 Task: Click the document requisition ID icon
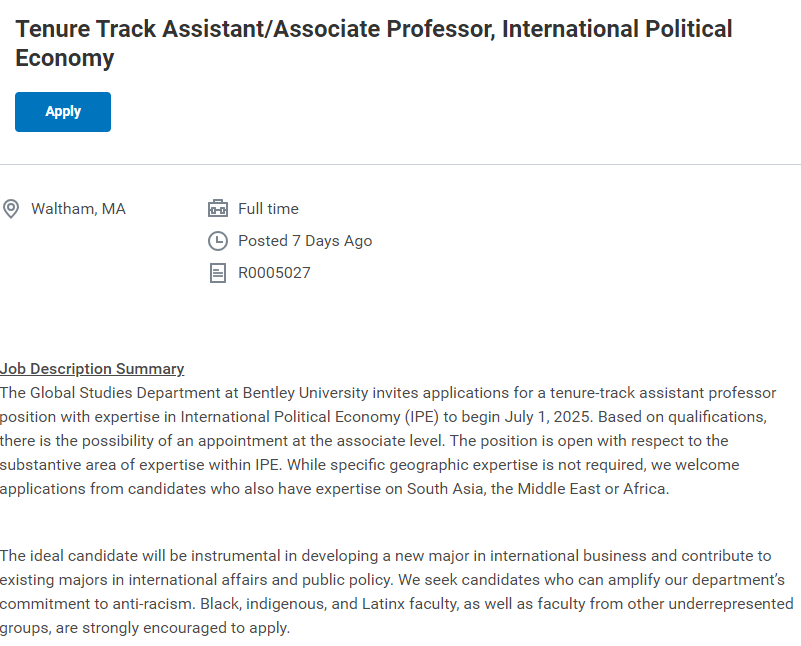pos(217,273)
